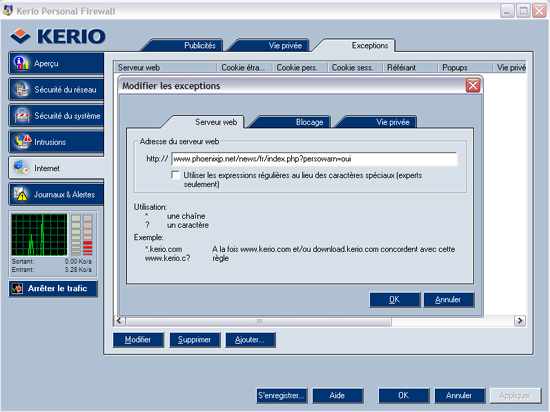Click the Kerio title bar shield icon
The width and height of the screenshot is (550, 412).
(7, 11)
